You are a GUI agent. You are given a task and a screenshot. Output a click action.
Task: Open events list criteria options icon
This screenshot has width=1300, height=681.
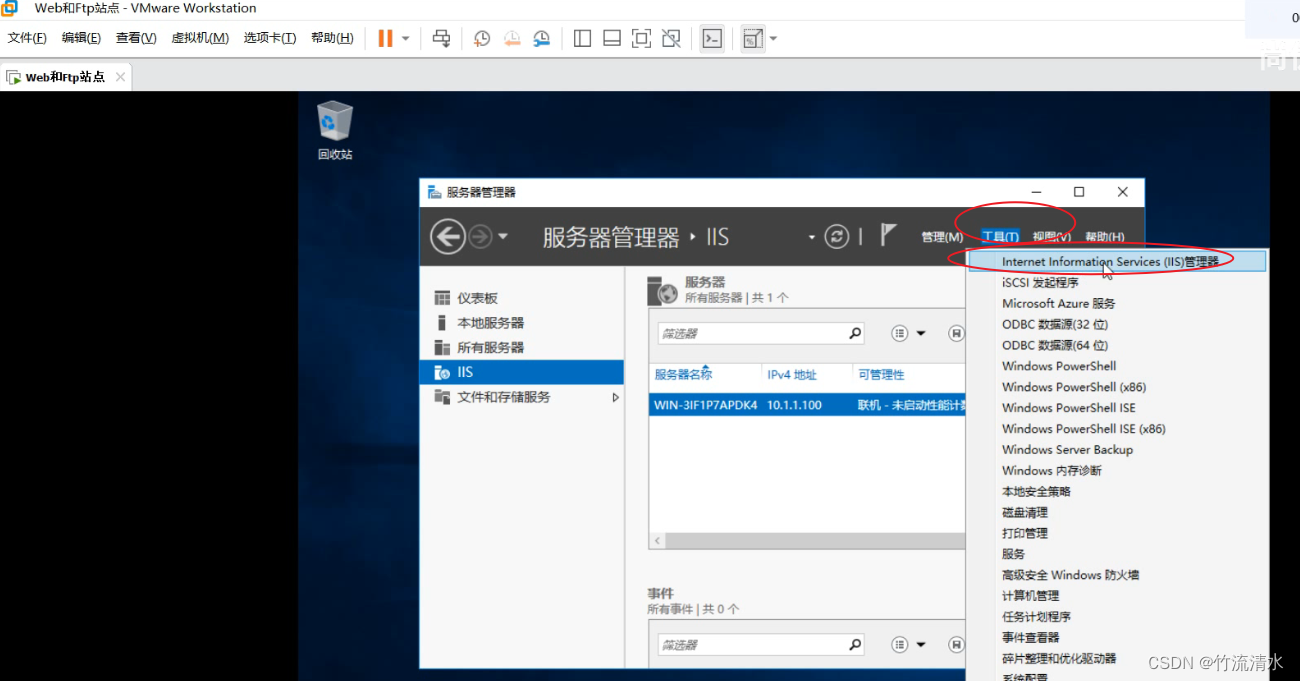click(x=899, y=645)
